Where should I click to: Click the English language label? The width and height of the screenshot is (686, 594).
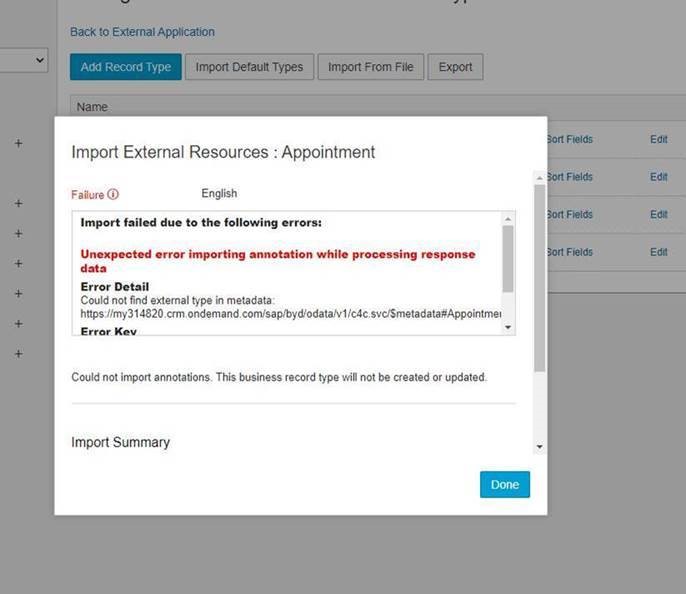click(219, 193)
